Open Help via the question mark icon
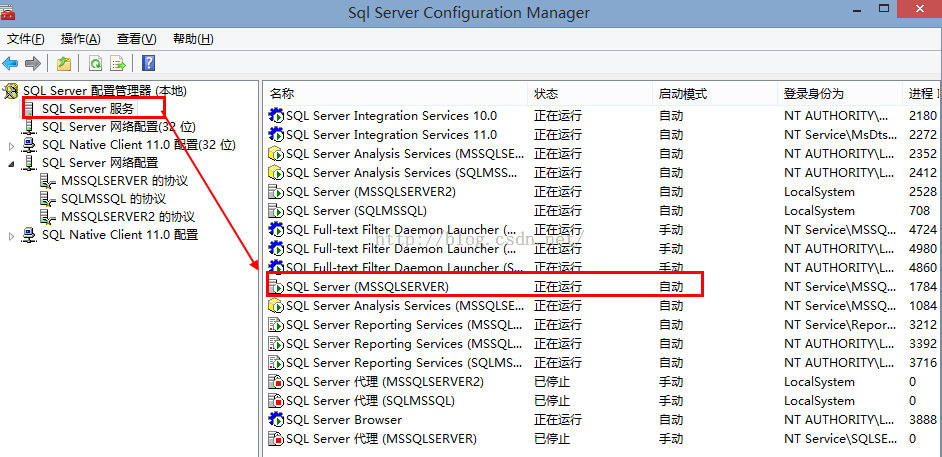This screenshot has width=942, height=457. click(148, 63)
